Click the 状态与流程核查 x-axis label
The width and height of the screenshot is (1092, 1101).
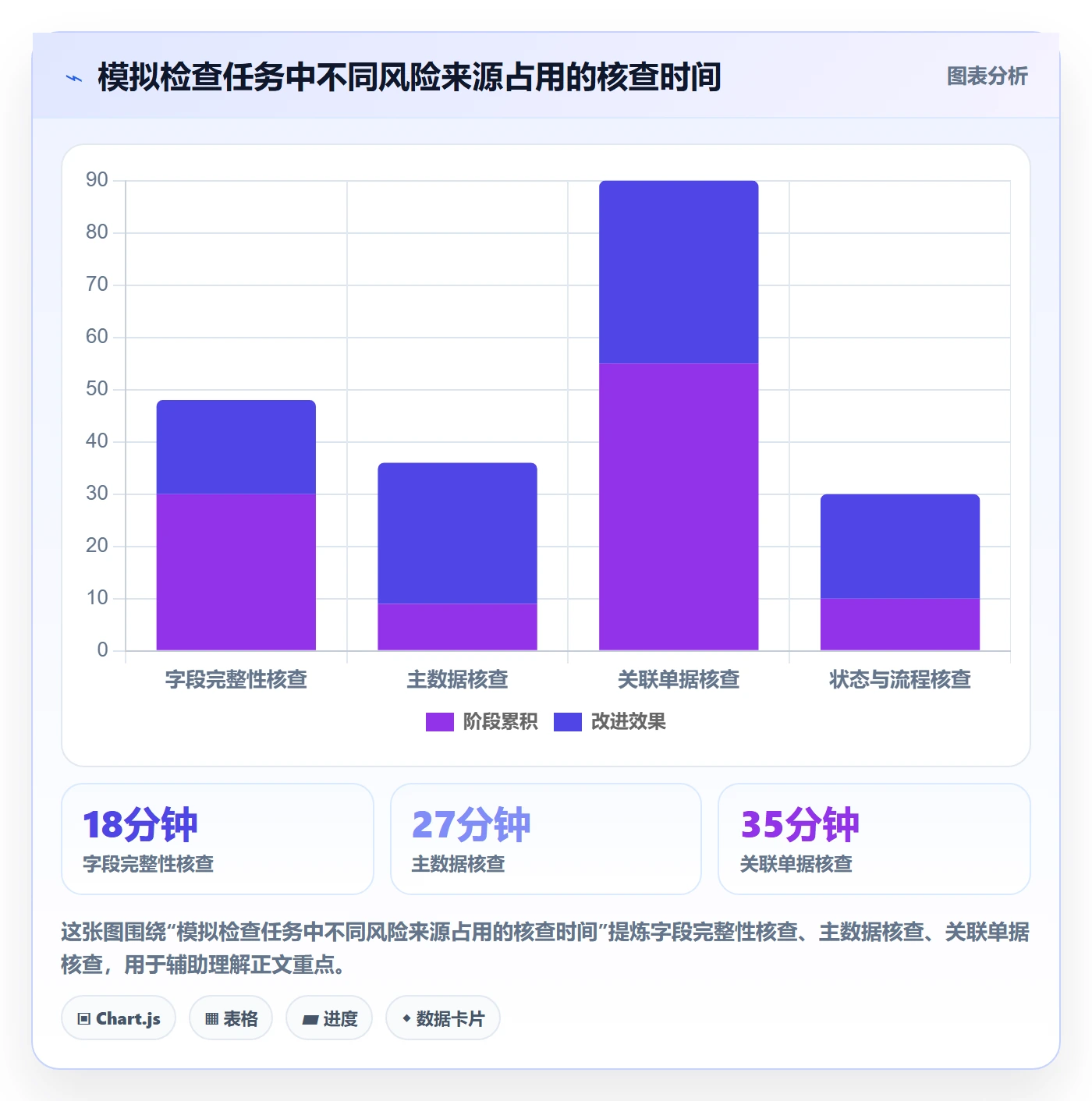[900, 680]
